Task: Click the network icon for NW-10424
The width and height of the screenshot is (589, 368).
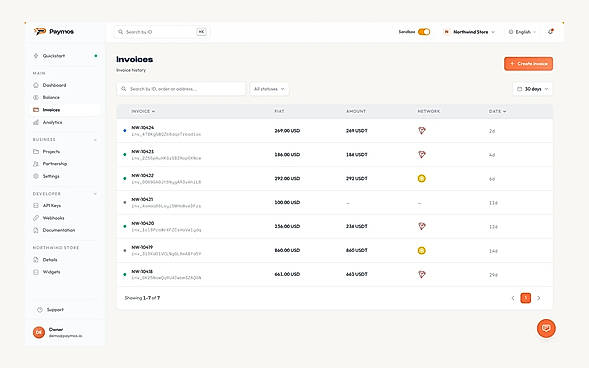Action: [x=421, y=131]
